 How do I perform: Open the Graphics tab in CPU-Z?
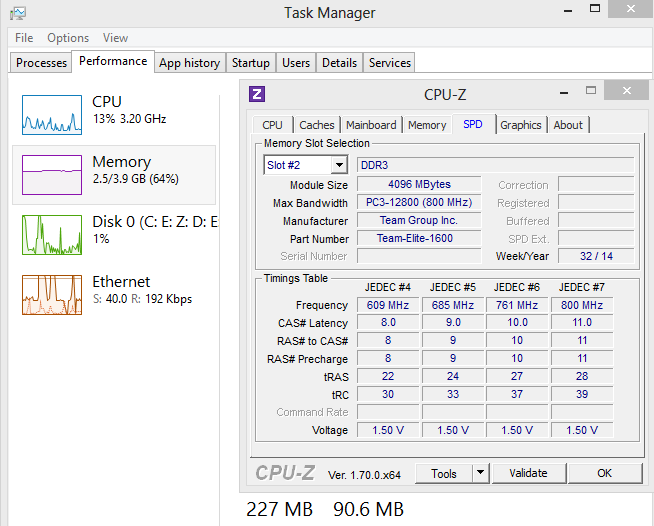point(521,125)
